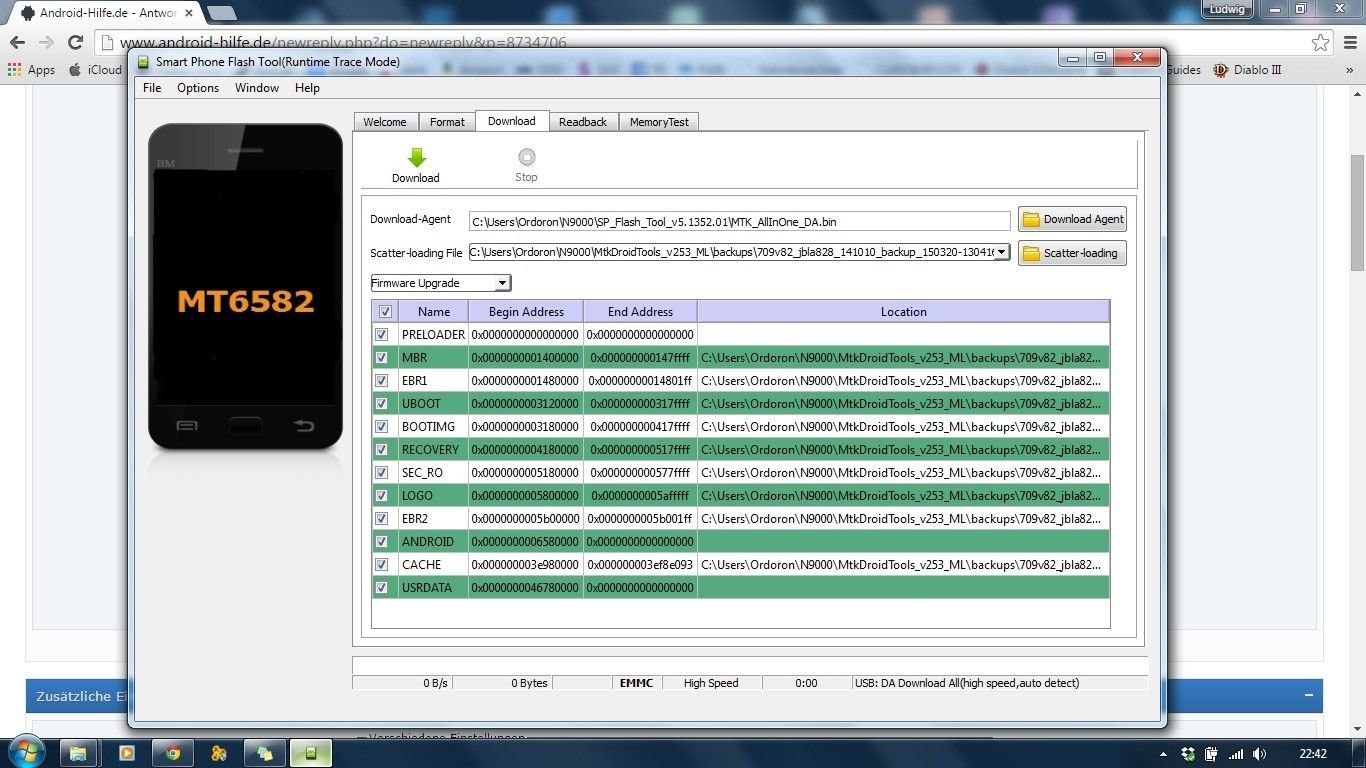Click the taskbar clock showing 22:42
The image size is (1366, 768).
(x=1312, y=754)
